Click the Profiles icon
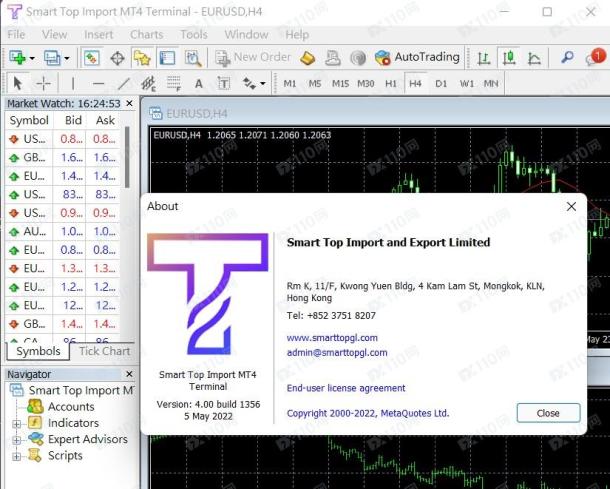610x489 pixels. click(x=52, y=58)
